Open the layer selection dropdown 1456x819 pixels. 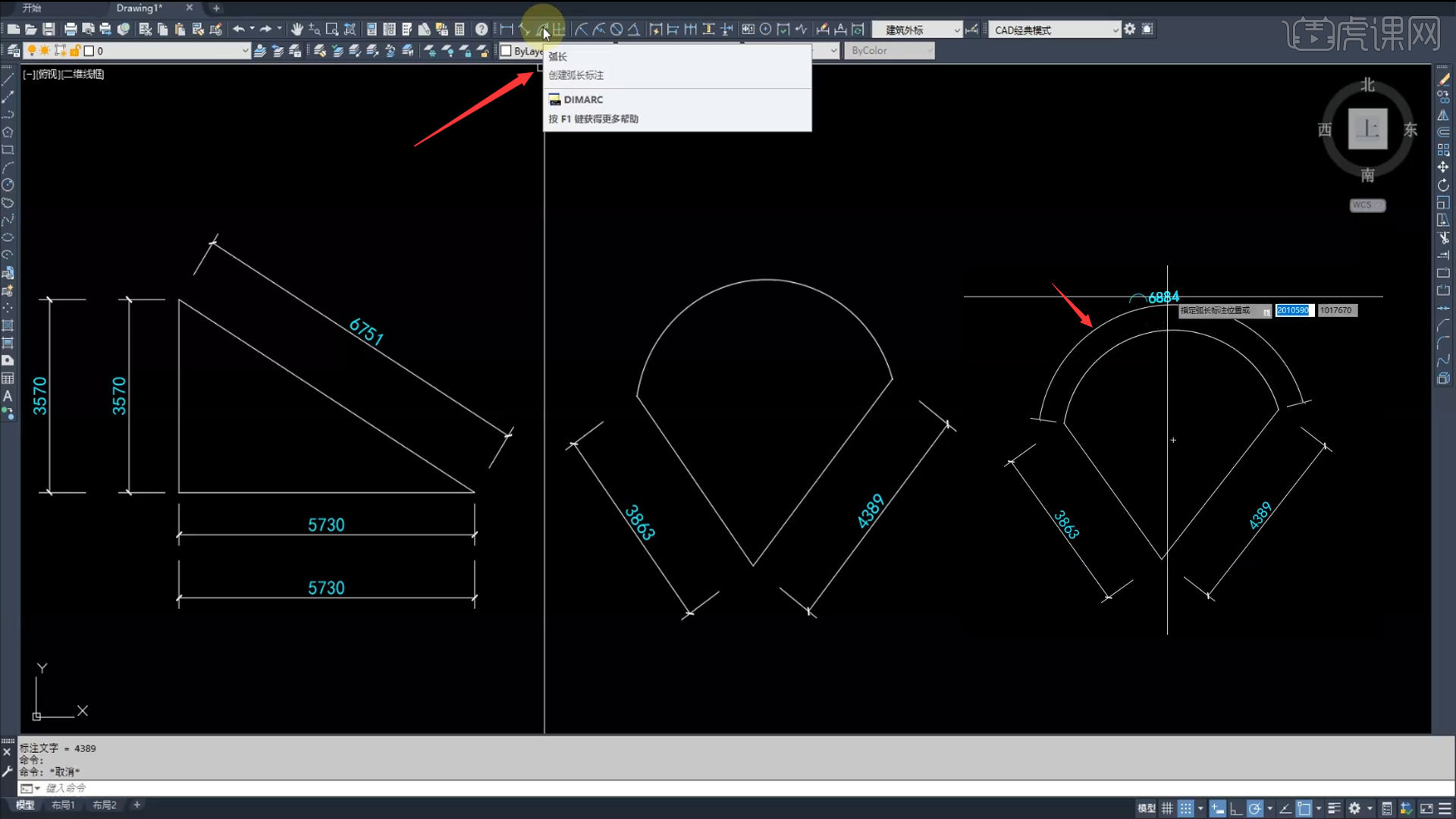coord(138,51)
